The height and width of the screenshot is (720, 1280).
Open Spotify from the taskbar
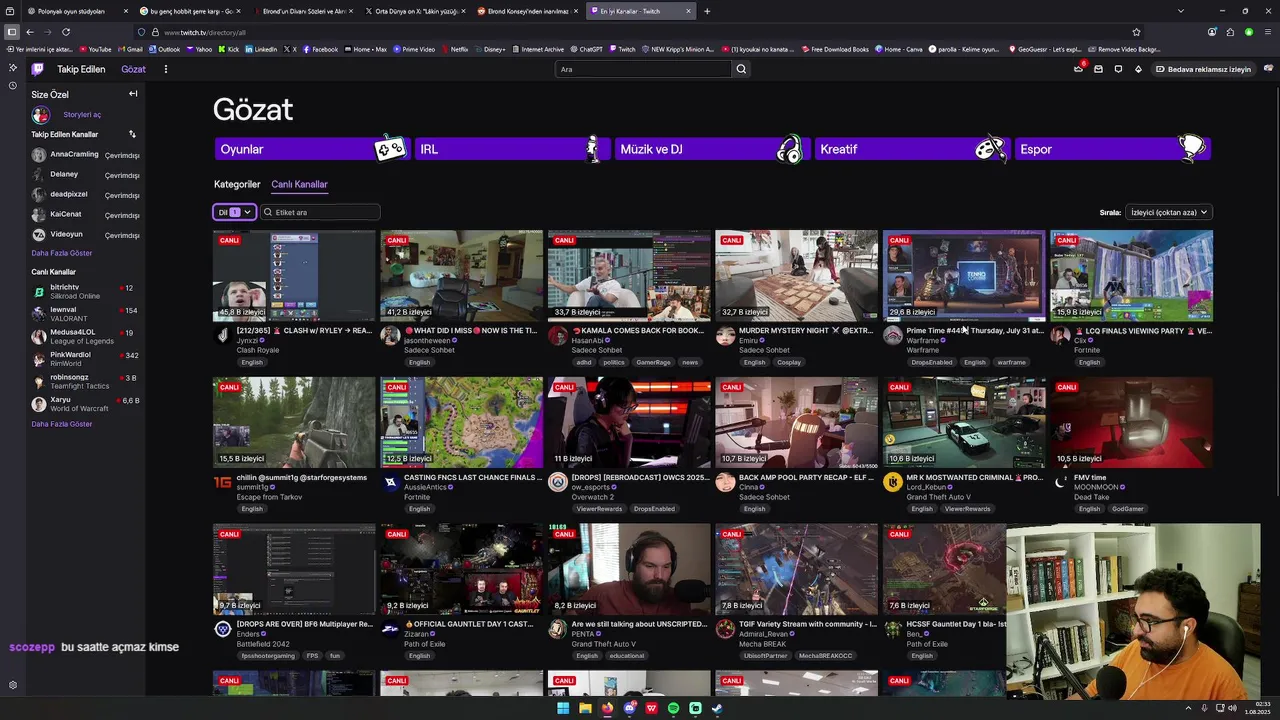tap(673, 708)
